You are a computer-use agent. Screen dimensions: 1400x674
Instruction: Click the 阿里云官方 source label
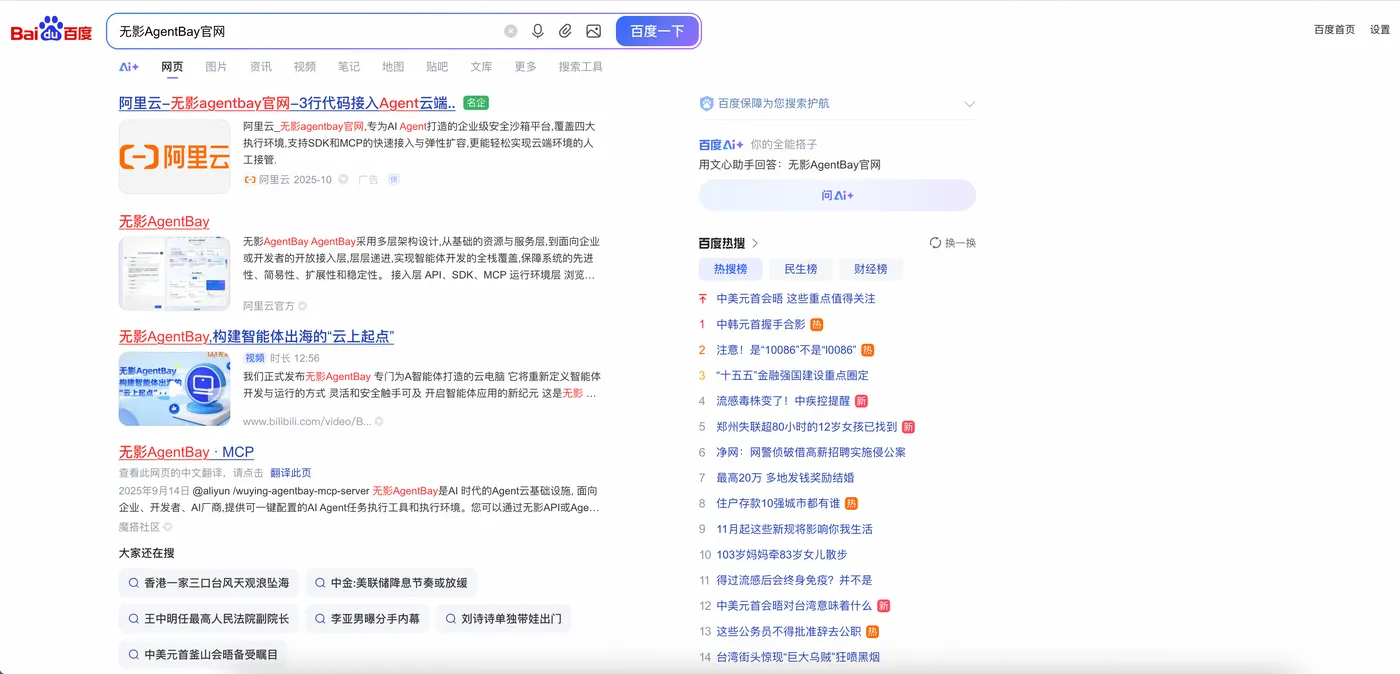point(269,306)
